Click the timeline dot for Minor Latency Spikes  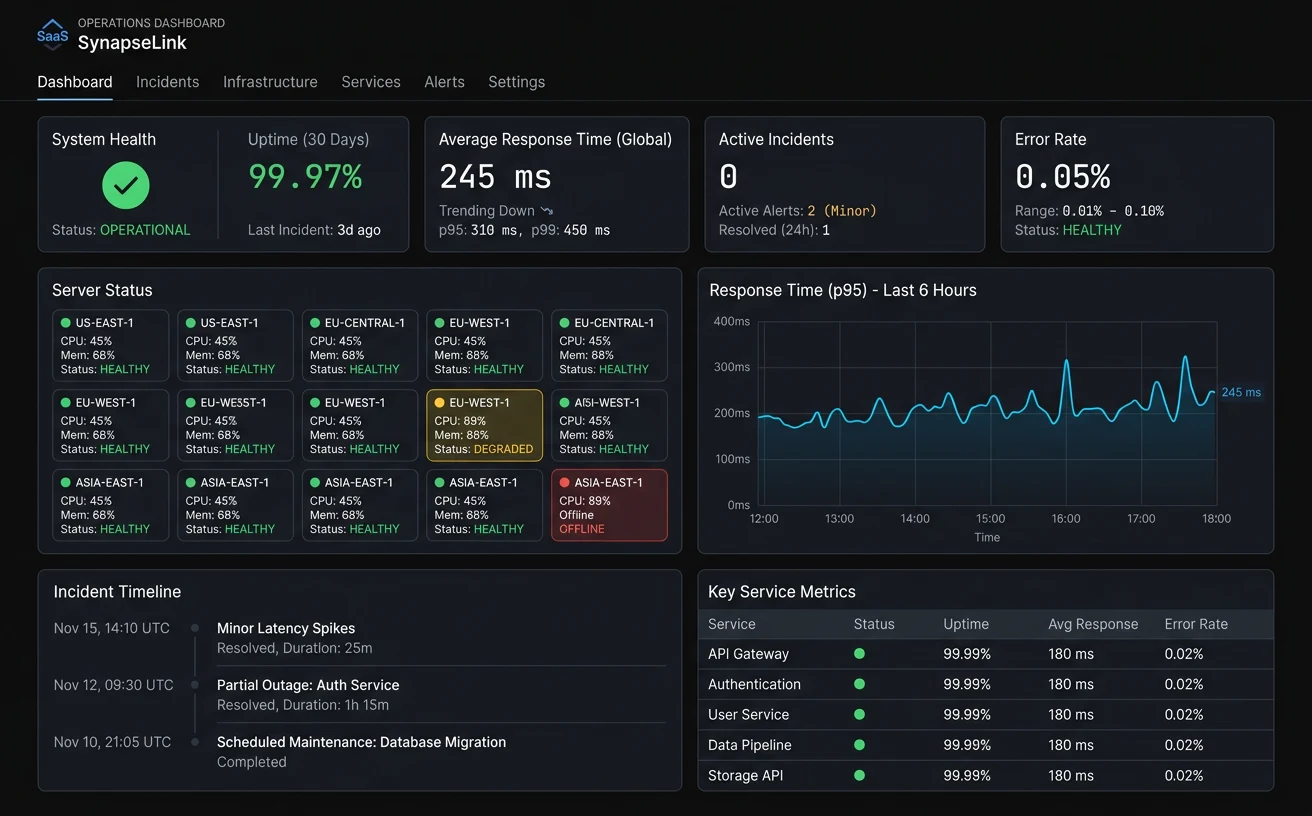[x=195, y=628]
